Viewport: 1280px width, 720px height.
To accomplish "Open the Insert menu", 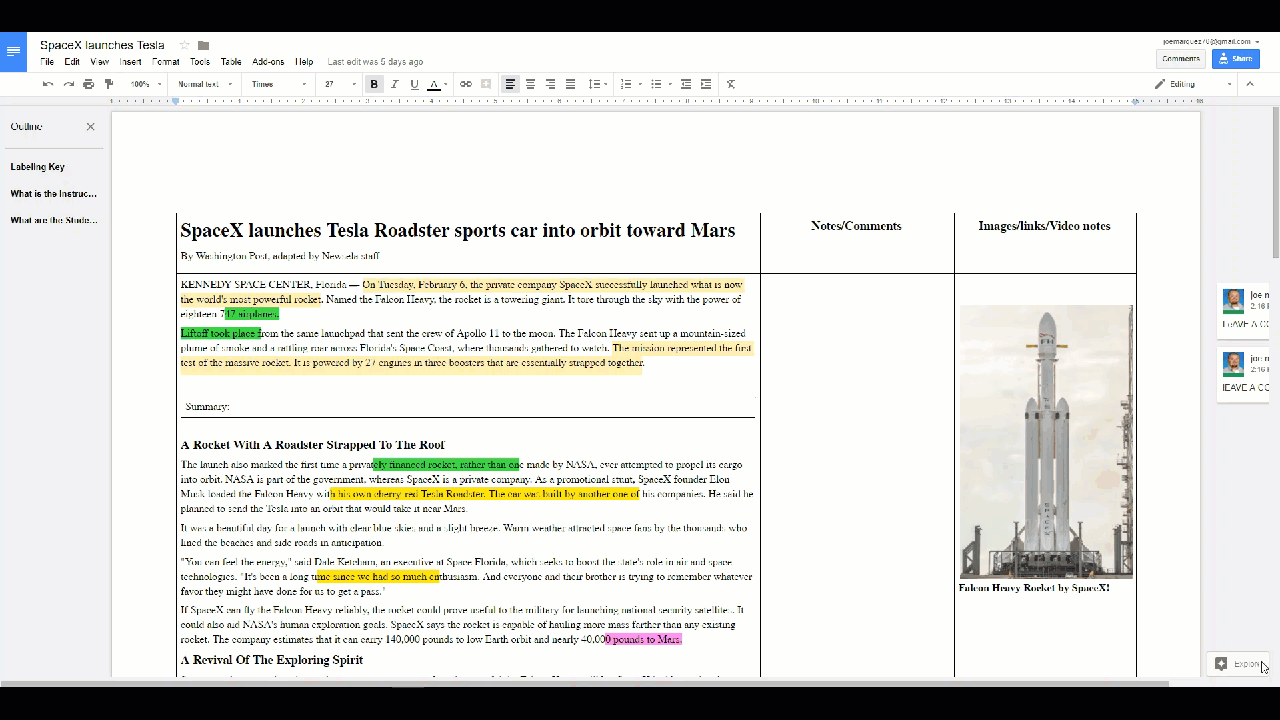I will (131, 62).
